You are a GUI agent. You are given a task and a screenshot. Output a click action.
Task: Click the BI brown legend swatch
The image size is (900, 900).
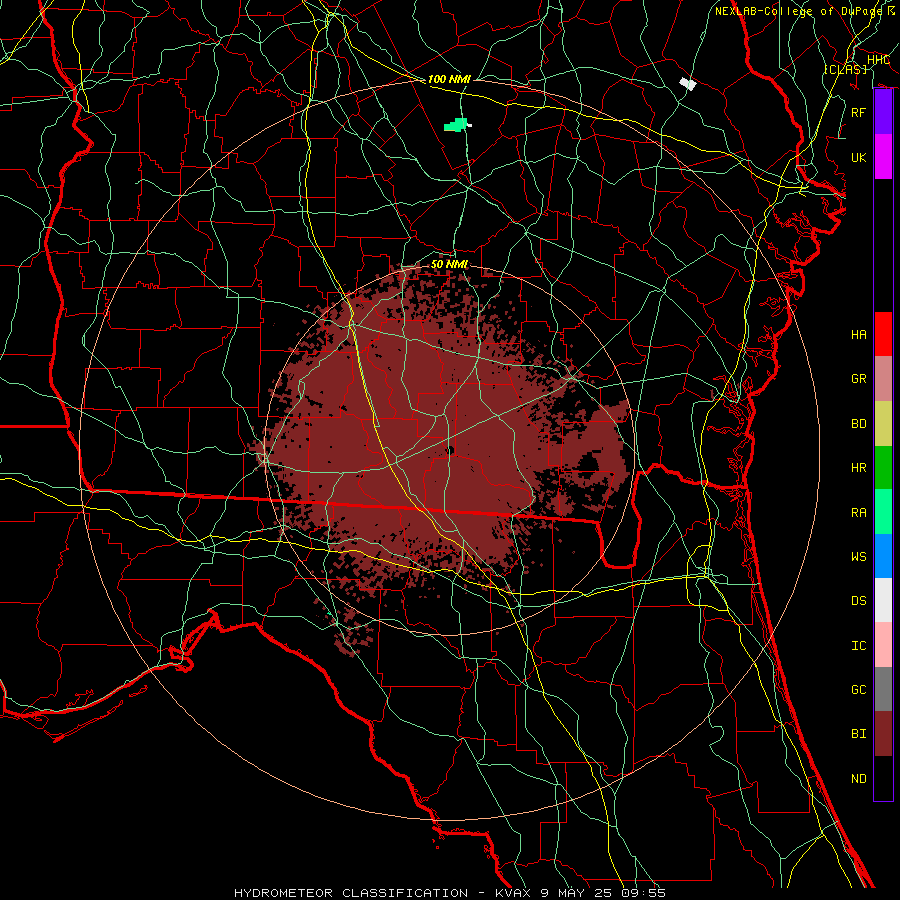[883, 734]
